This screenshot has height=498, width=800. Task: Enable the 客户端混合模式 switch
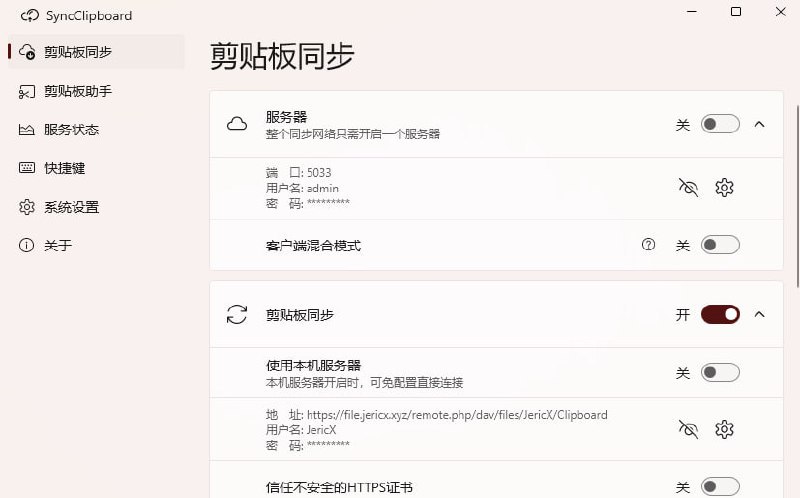click(720, 245)
